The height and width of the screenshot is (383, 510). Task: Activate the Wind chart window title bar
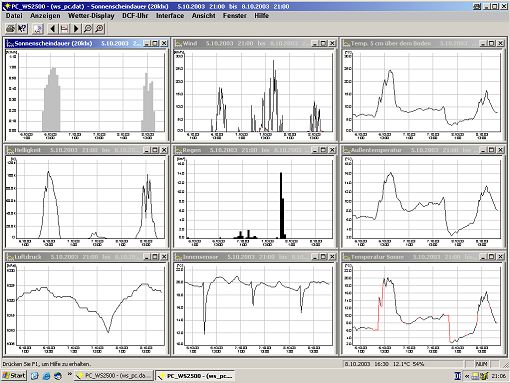(242, 43)
